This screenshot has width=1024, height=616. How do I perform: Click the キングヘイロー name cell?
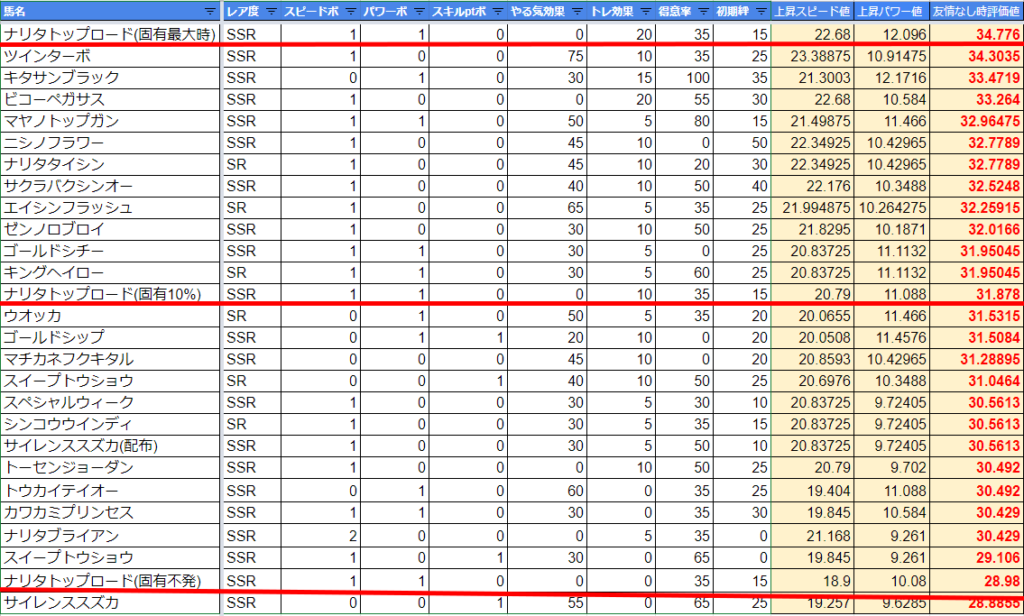click(x=110, y=272)
